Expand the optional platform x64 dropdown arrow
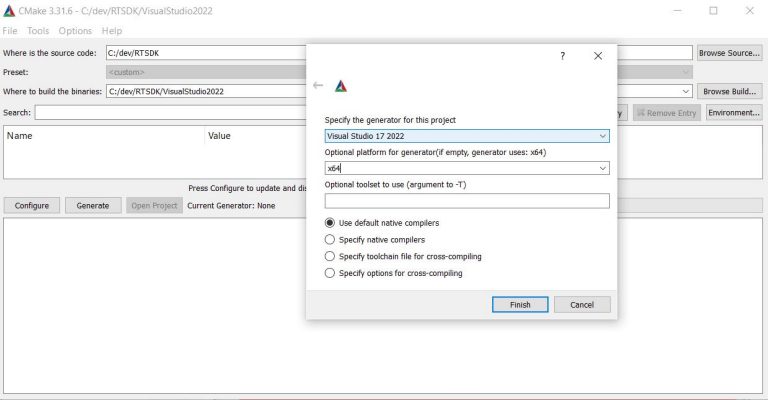 [603, 168]
